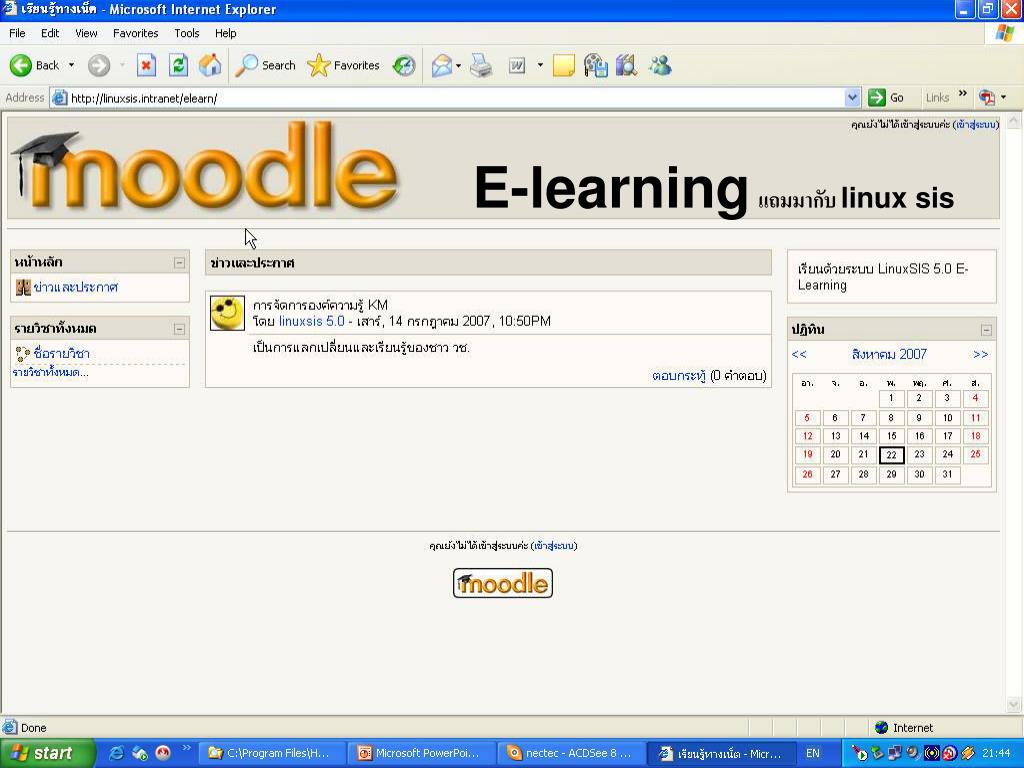1024x768 pixels.
Task: Collapse the รายวิชาทั้งหมด block
Action: tap(179, 329)
